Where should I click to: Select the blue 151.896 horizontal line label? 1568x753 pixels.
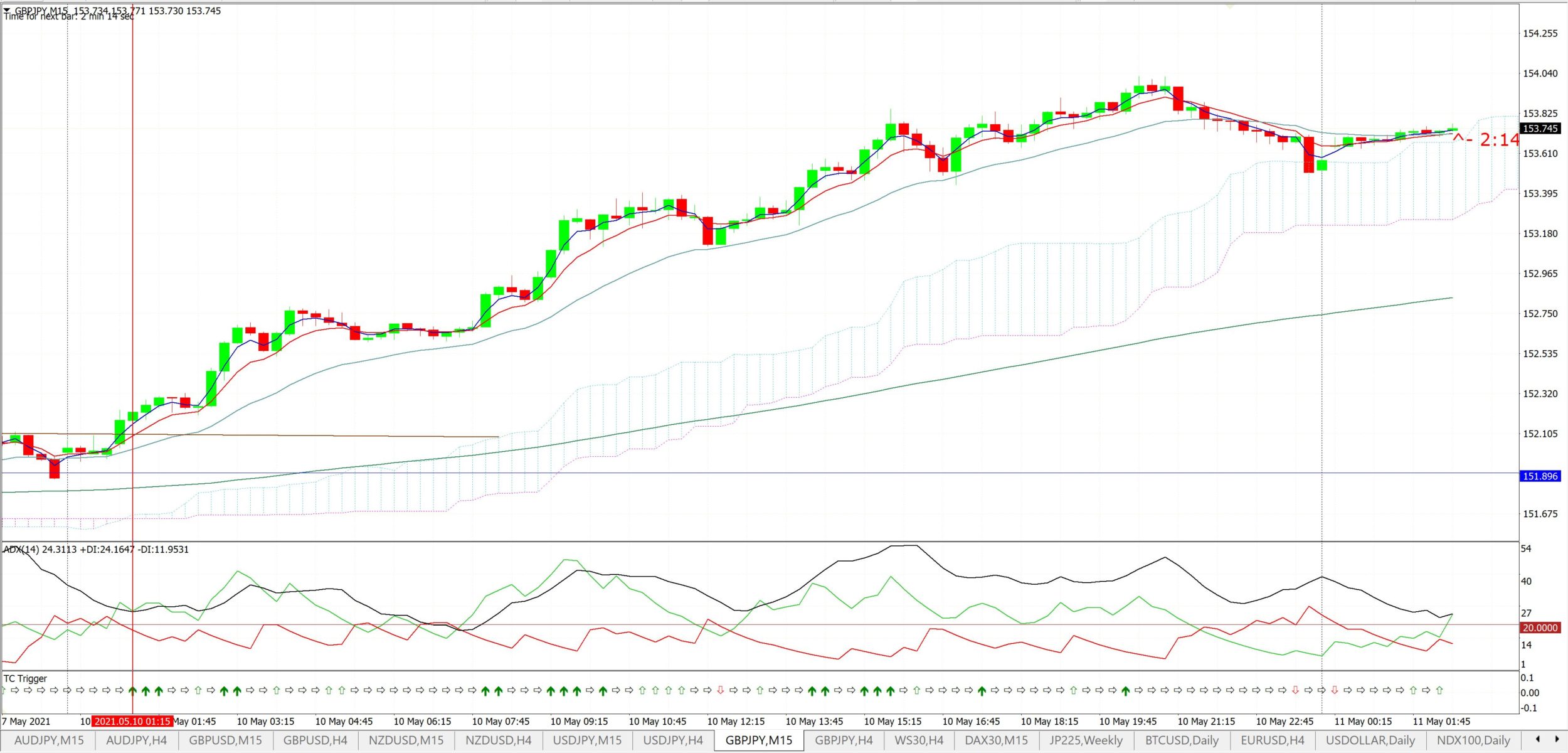1540,476
